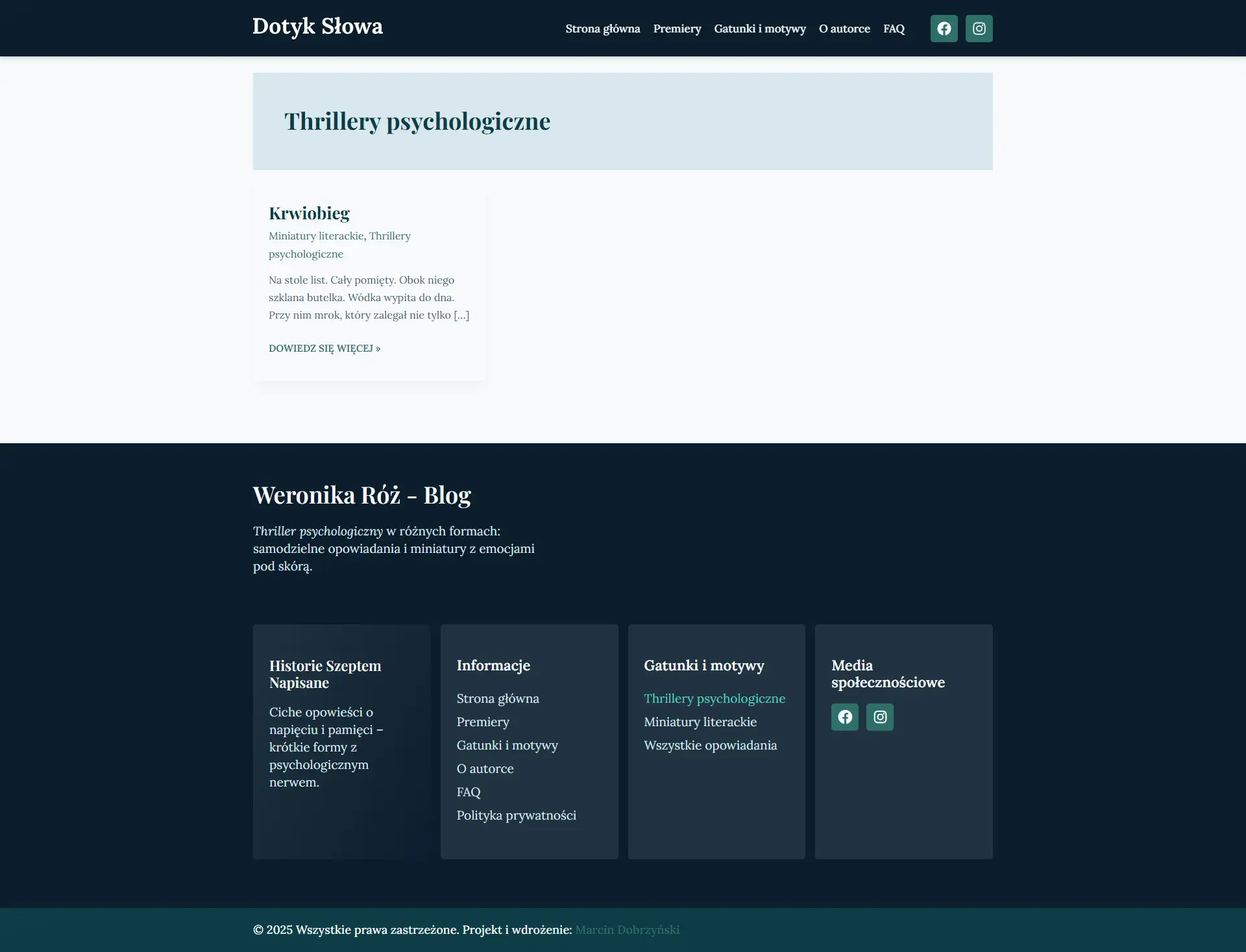Click footer Facebook icon

(x=844, y=717)
